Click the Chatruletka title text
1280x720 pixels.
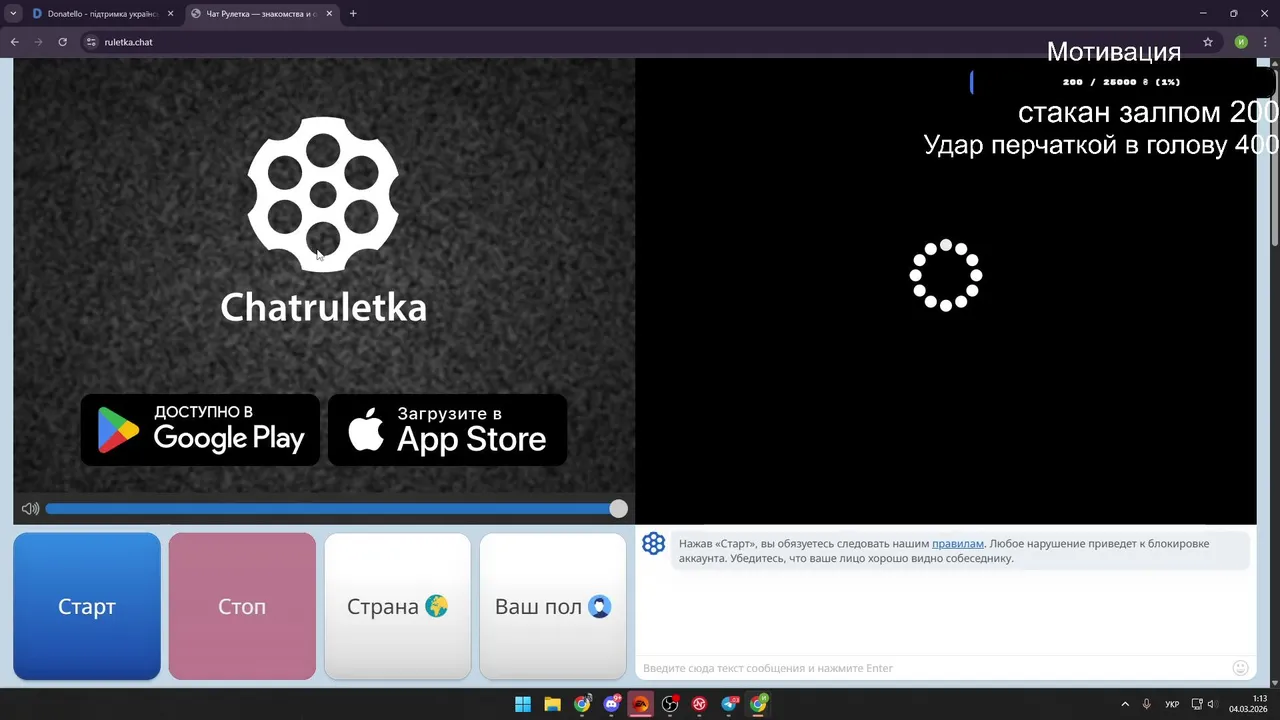(x=323, y=307)
